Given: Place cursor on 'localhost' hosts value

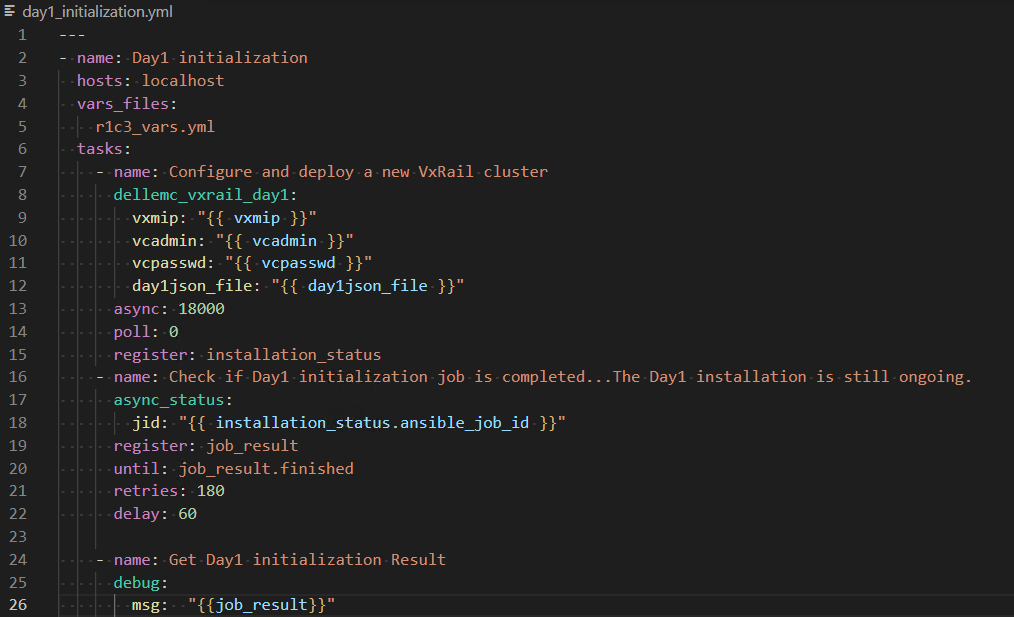Looking at the screenshot, I should coord(183,81).
